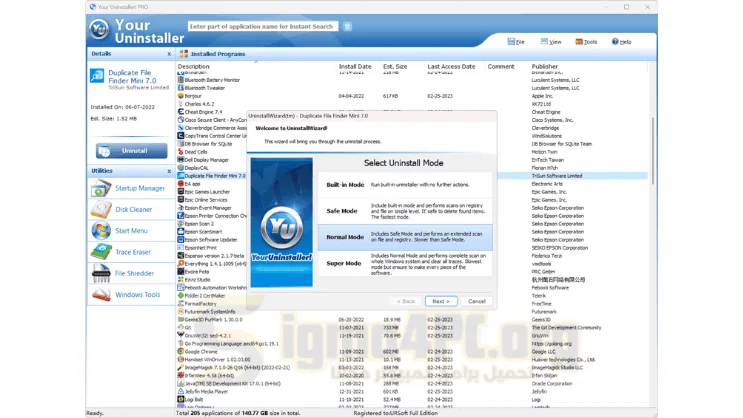The width and height of the screenshot is (743, 418).
Task: Open the Start Menu utility icon
Action: (x=100, y=231)
